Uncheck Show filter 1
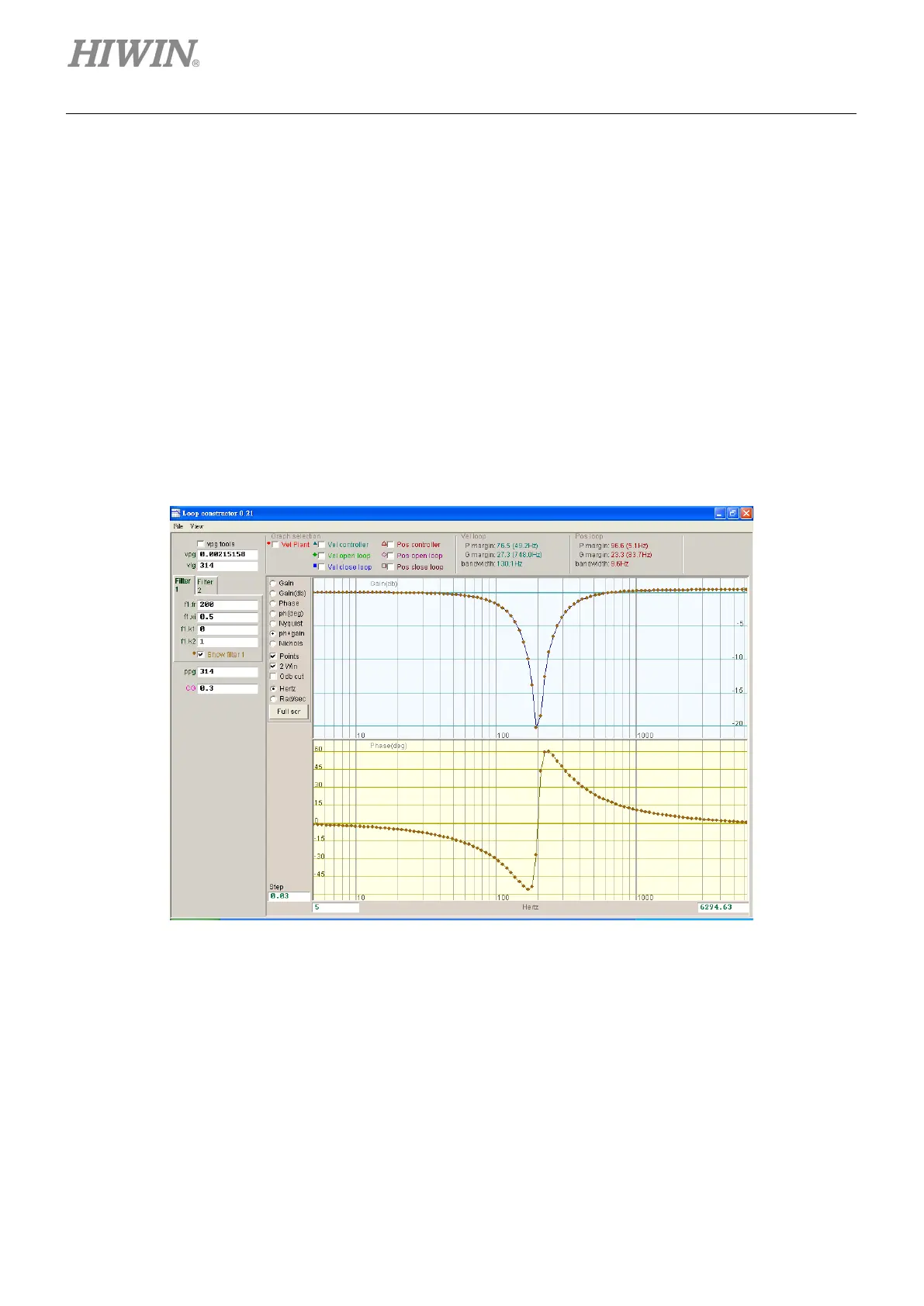Image resolution: width=924 pixels, height=1306 pixels. pos(201,654)
